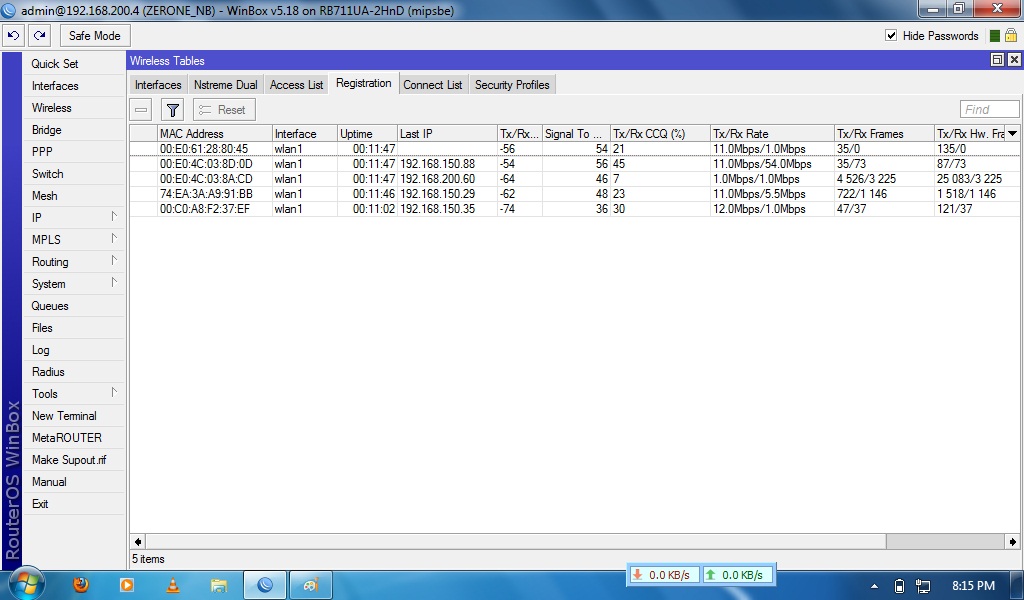Open Firefox from the taskbar
1024x600 pixels.
point(80,584)
